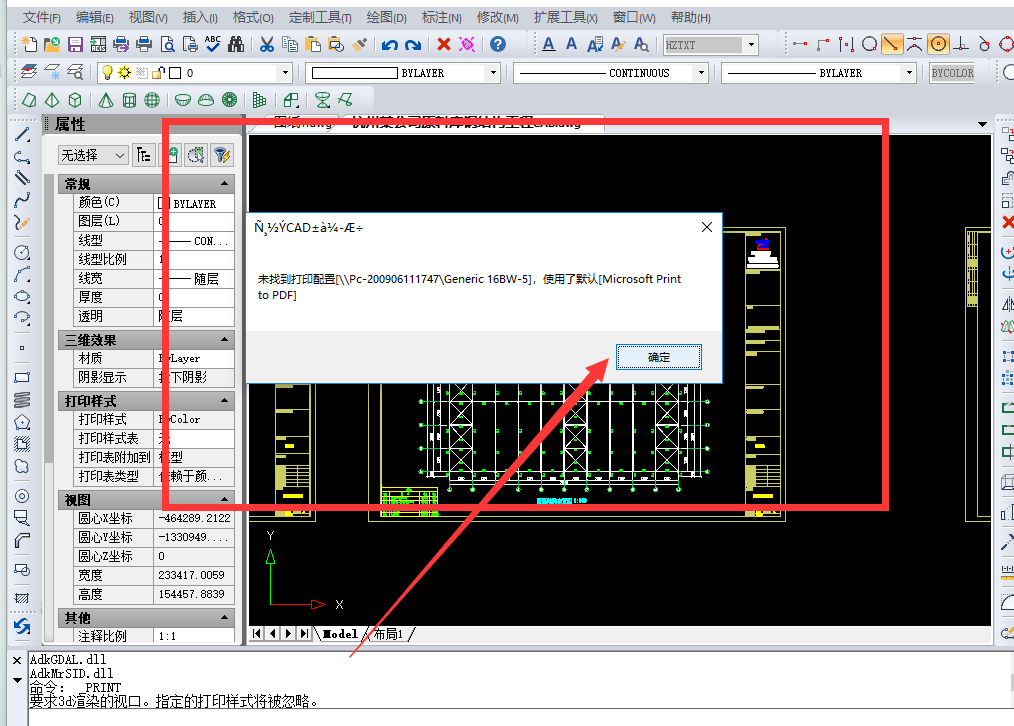Open the 文件(F) menu
Image resolution: width=1014 pixels, height=726 pixels.
point(41,17)
